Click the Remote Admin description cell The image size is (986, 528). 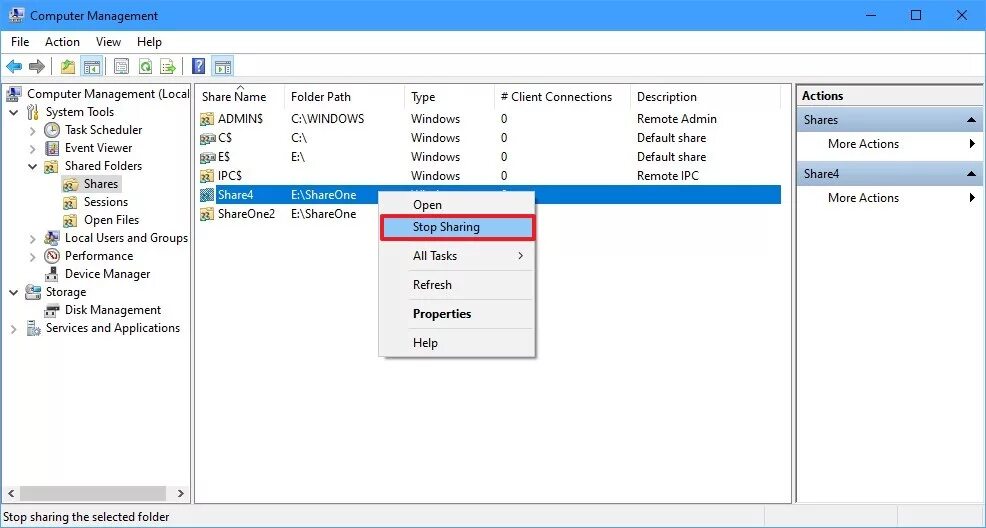coord(677,119)
